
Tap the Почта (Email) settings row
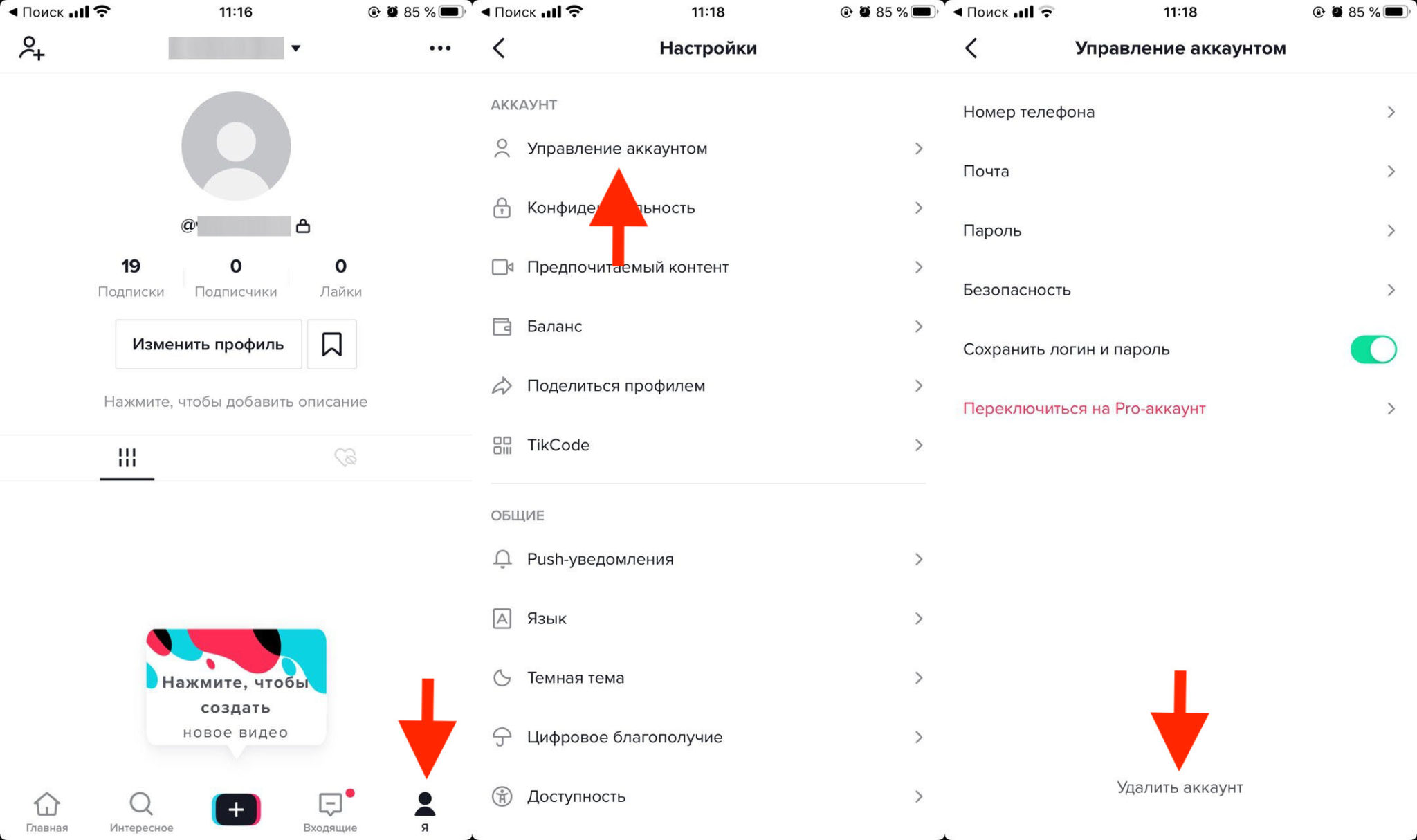tap(1178, 171)
